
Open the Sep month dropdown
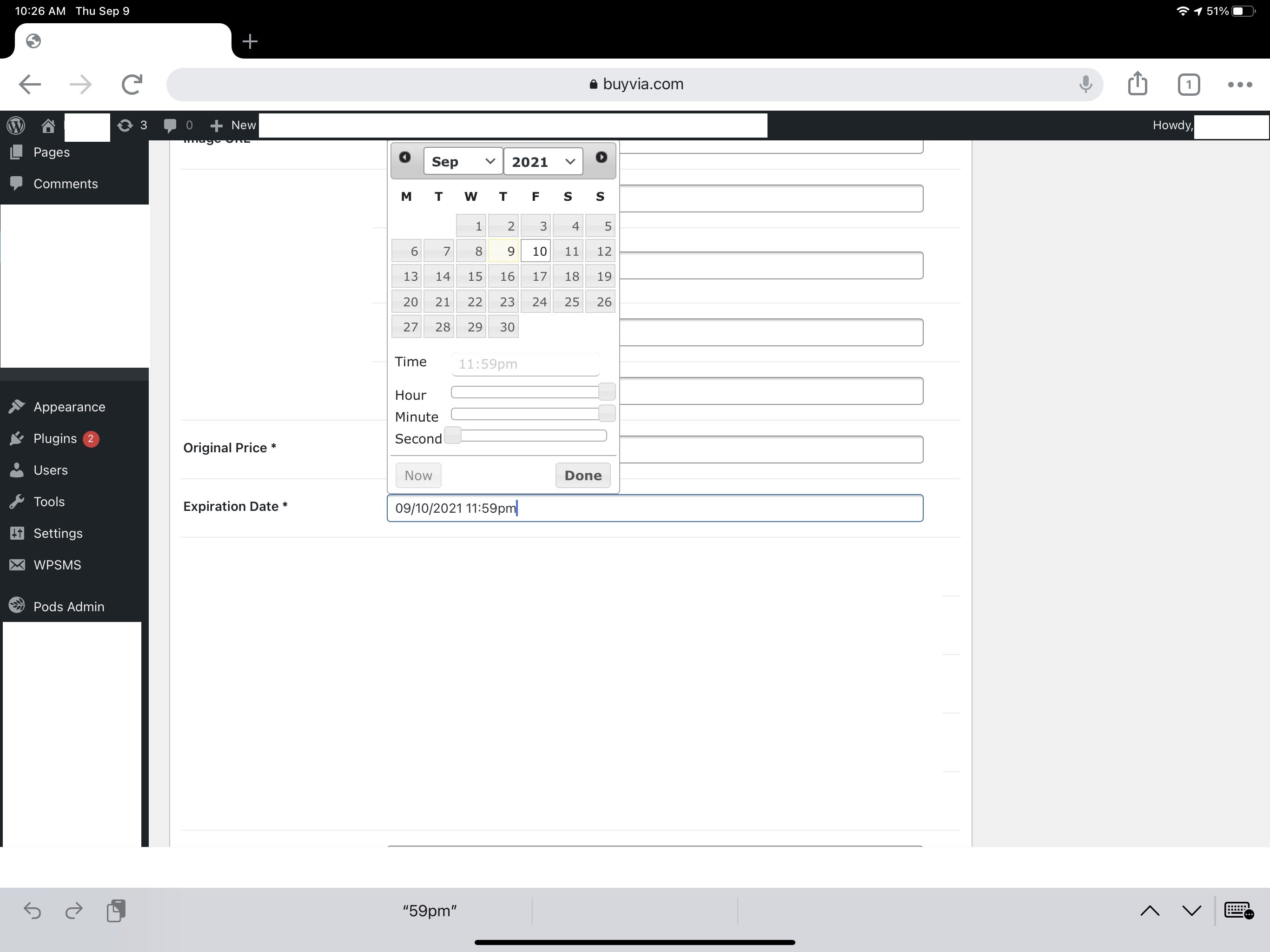click(463, 161)
